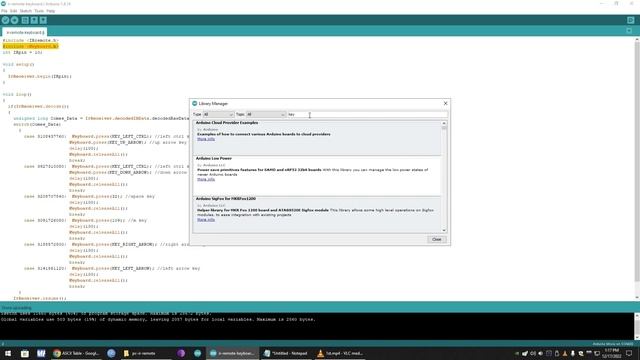This screenshot has width=640, height=360.
Task: Click the Upload arrow toolbar button
Action: pyautogui.click(x=15, y=20)
